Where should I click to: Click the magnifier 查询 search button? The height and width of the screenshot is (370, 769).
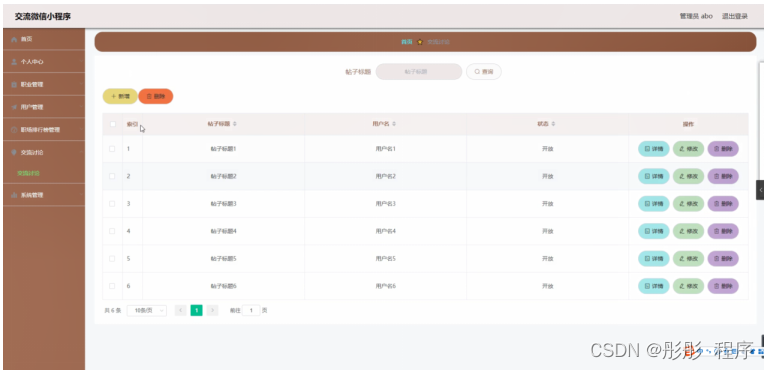[x=484, y=72]
